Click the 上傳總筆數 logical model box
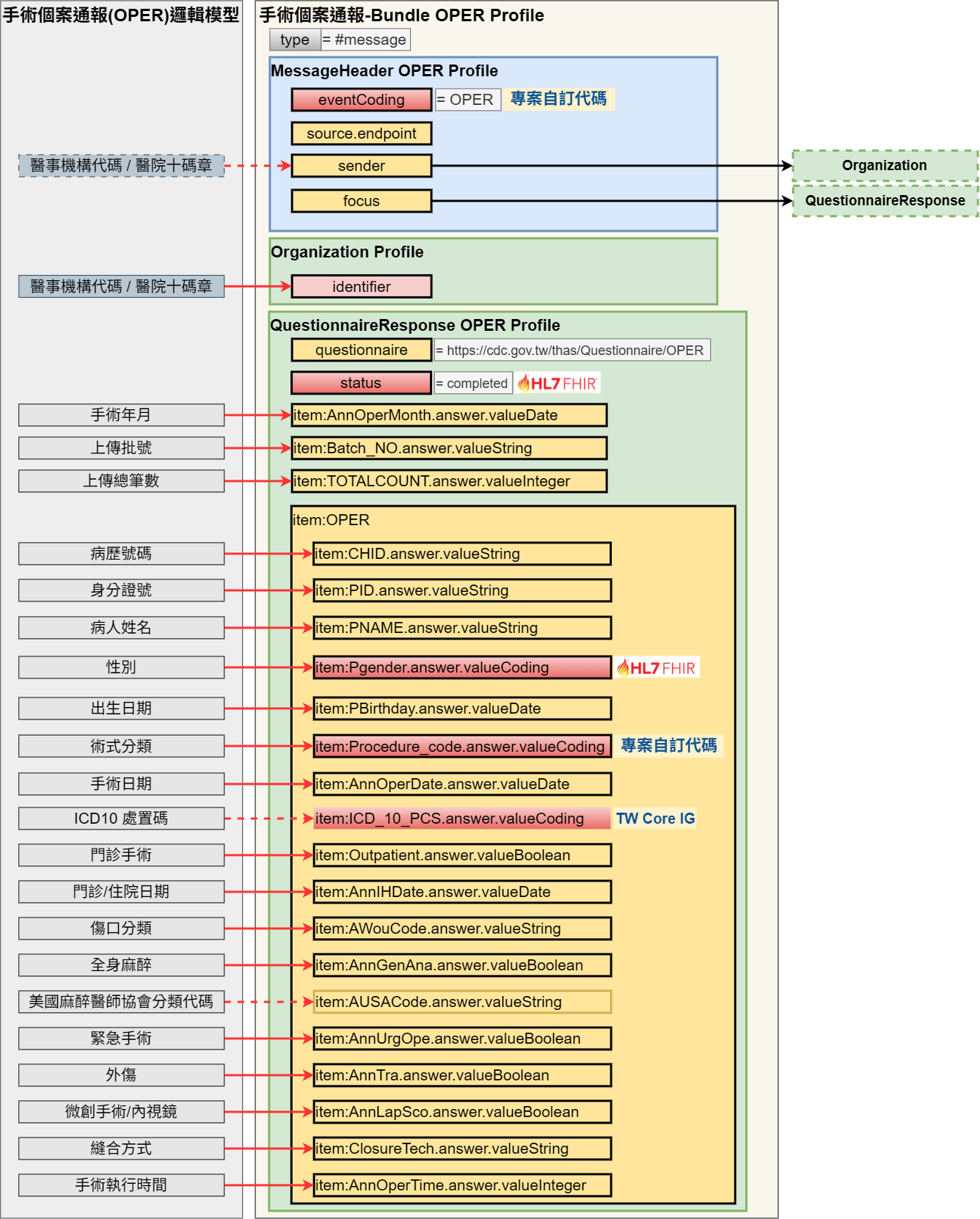Image resolution: width=980 pixels, height=1219 pixels. [122, 481]
